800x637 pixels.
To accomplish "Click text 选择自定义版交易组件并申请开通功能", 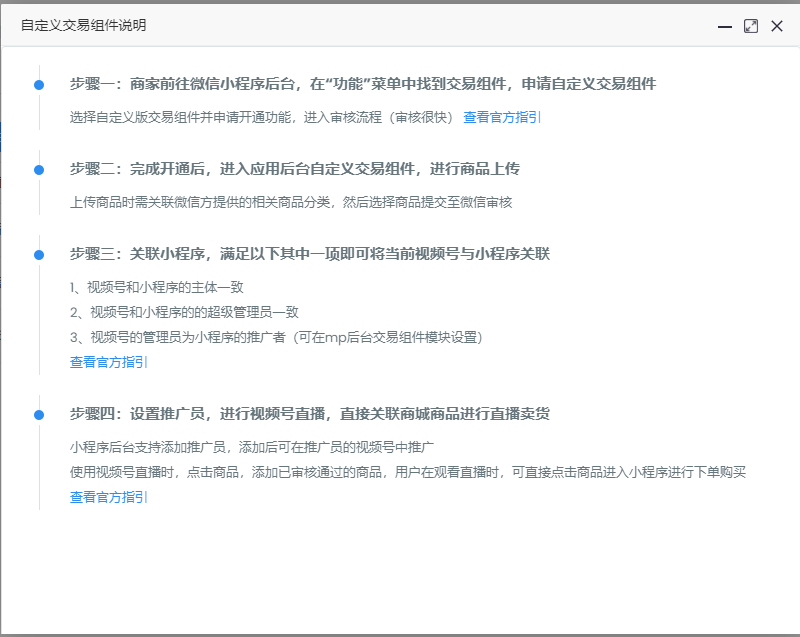I will point(181,117).
